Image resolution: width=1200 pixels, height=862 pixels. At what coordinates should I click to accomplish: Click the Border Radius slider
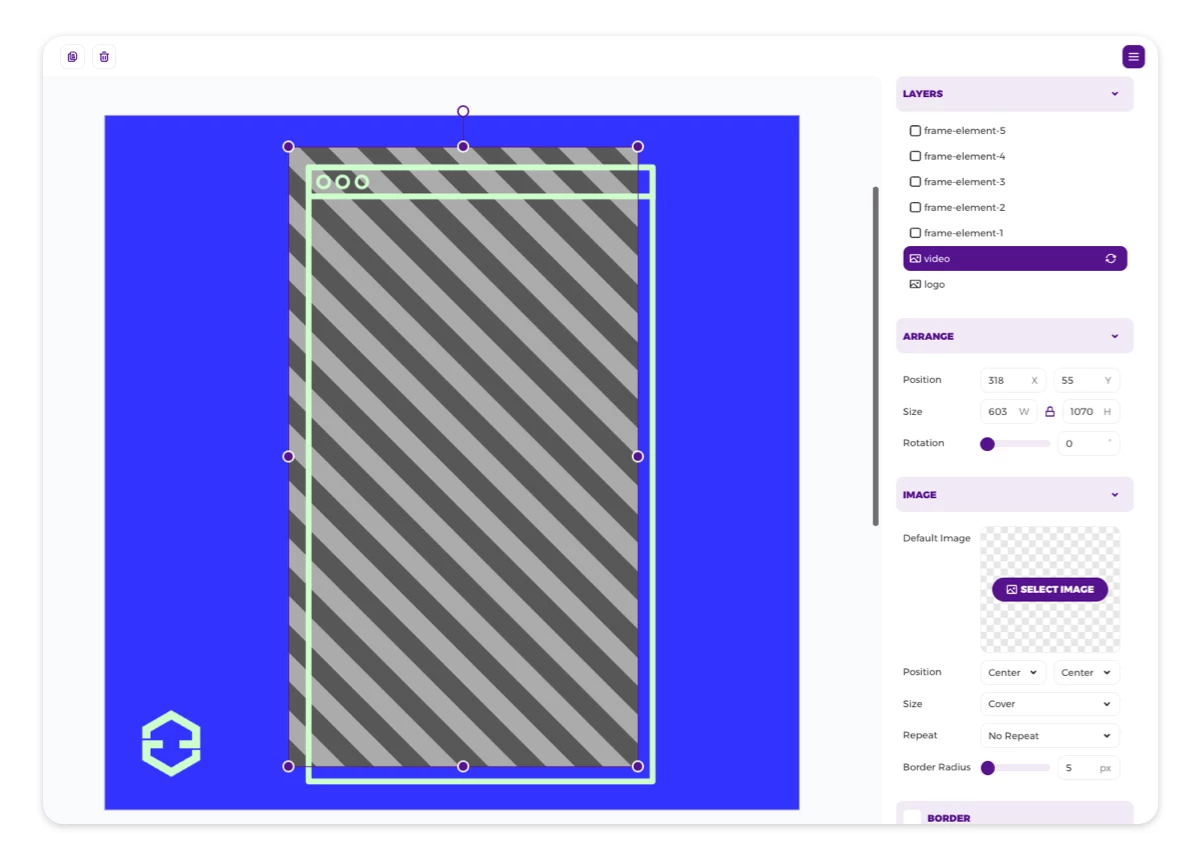click(x=1016, y=768)
